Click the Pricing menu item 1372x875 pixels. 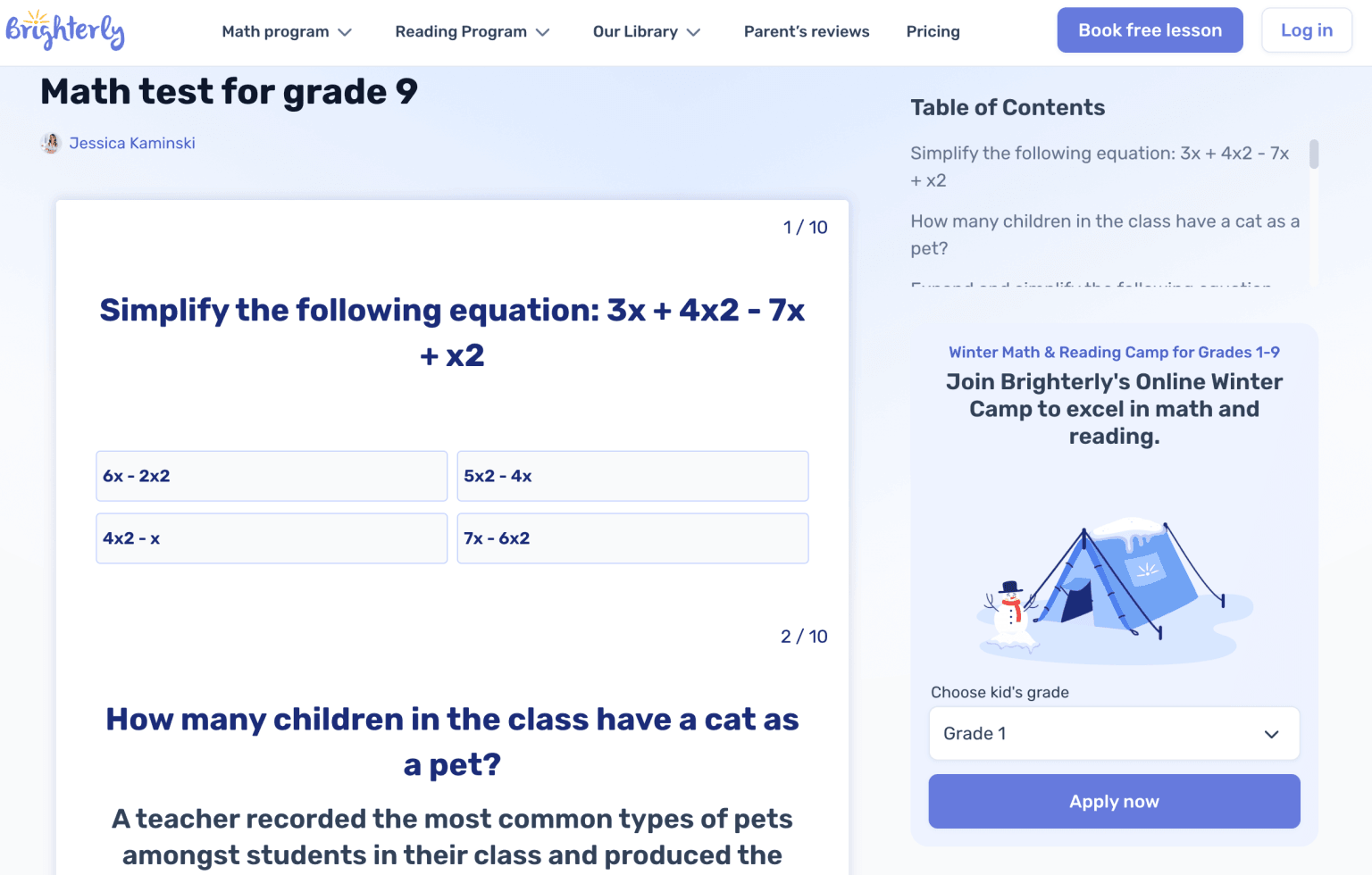click(x=933, y=31)
